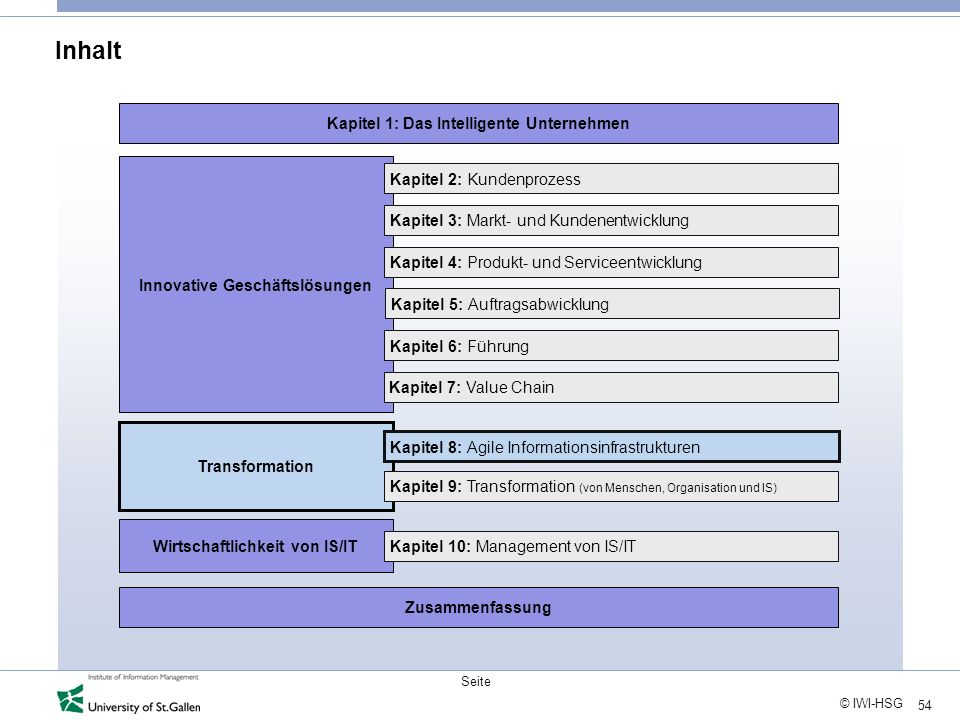This screenshot has width=960, height=720.
Task: Click the 'Inhalt' slide title
Action: tap(88, 50)
